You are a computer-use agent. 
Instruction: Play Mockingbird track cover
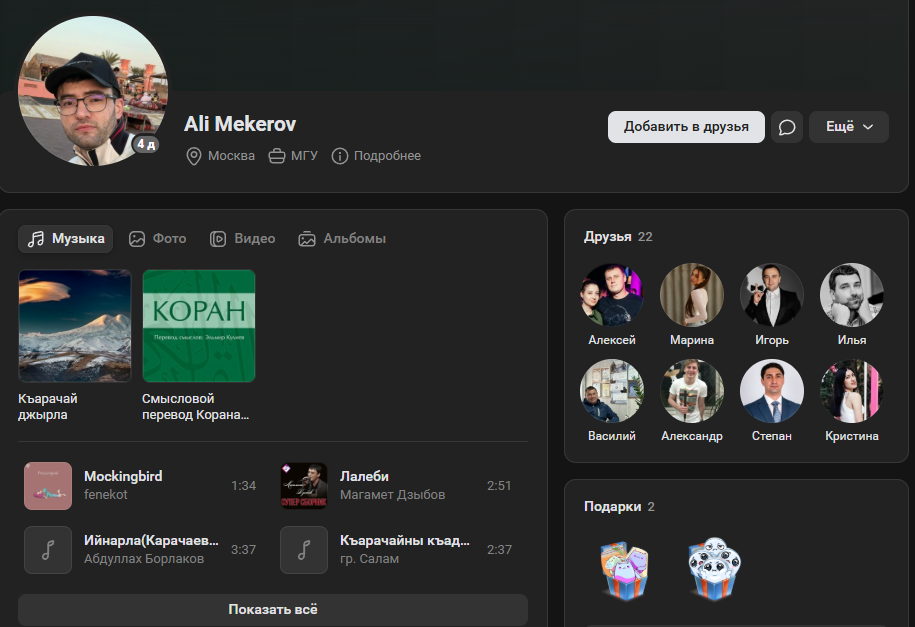(48, 486)
